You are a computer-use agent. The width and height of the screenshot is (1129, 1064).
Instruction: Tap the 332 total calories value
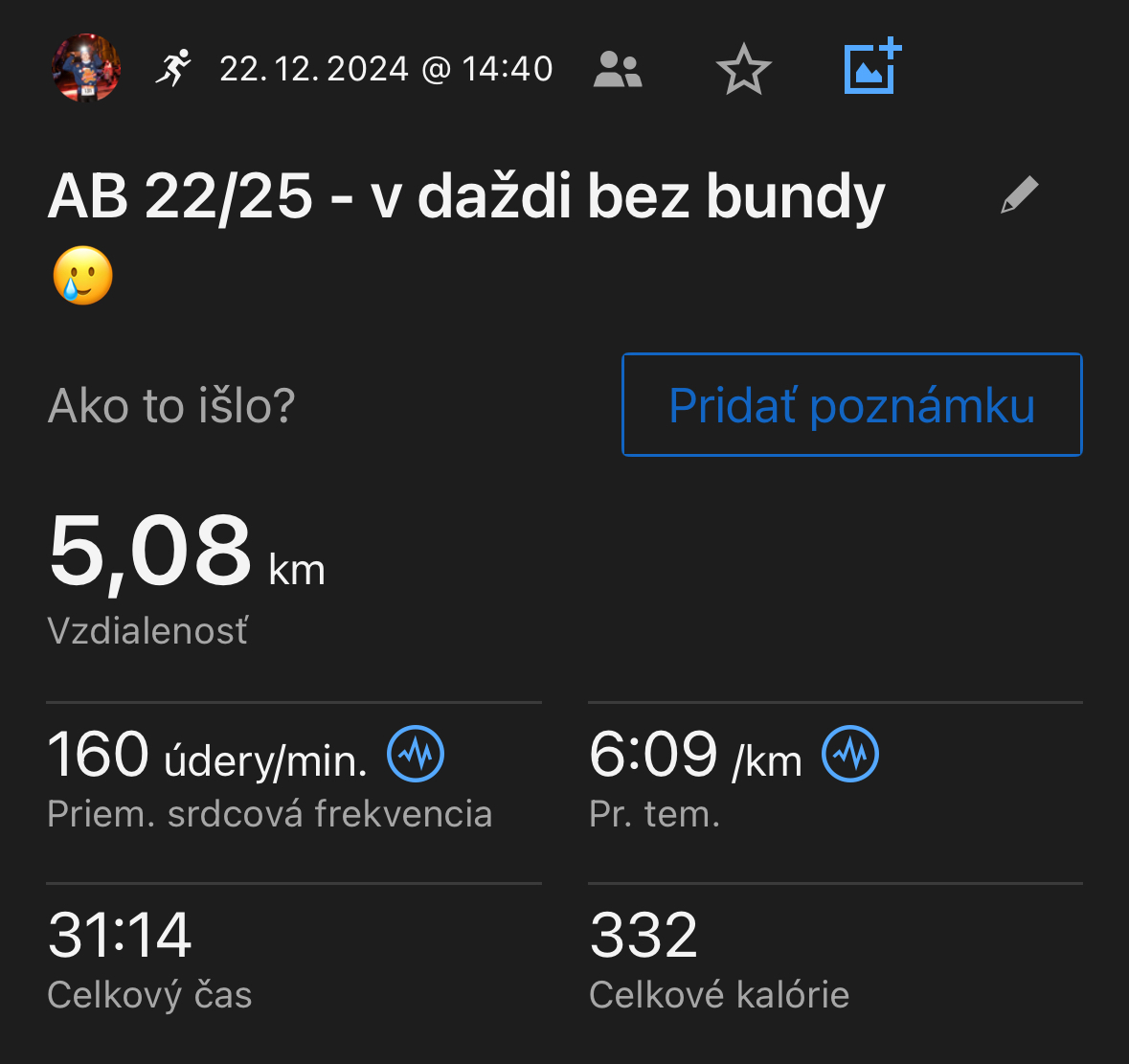click(x=644, y=936)
